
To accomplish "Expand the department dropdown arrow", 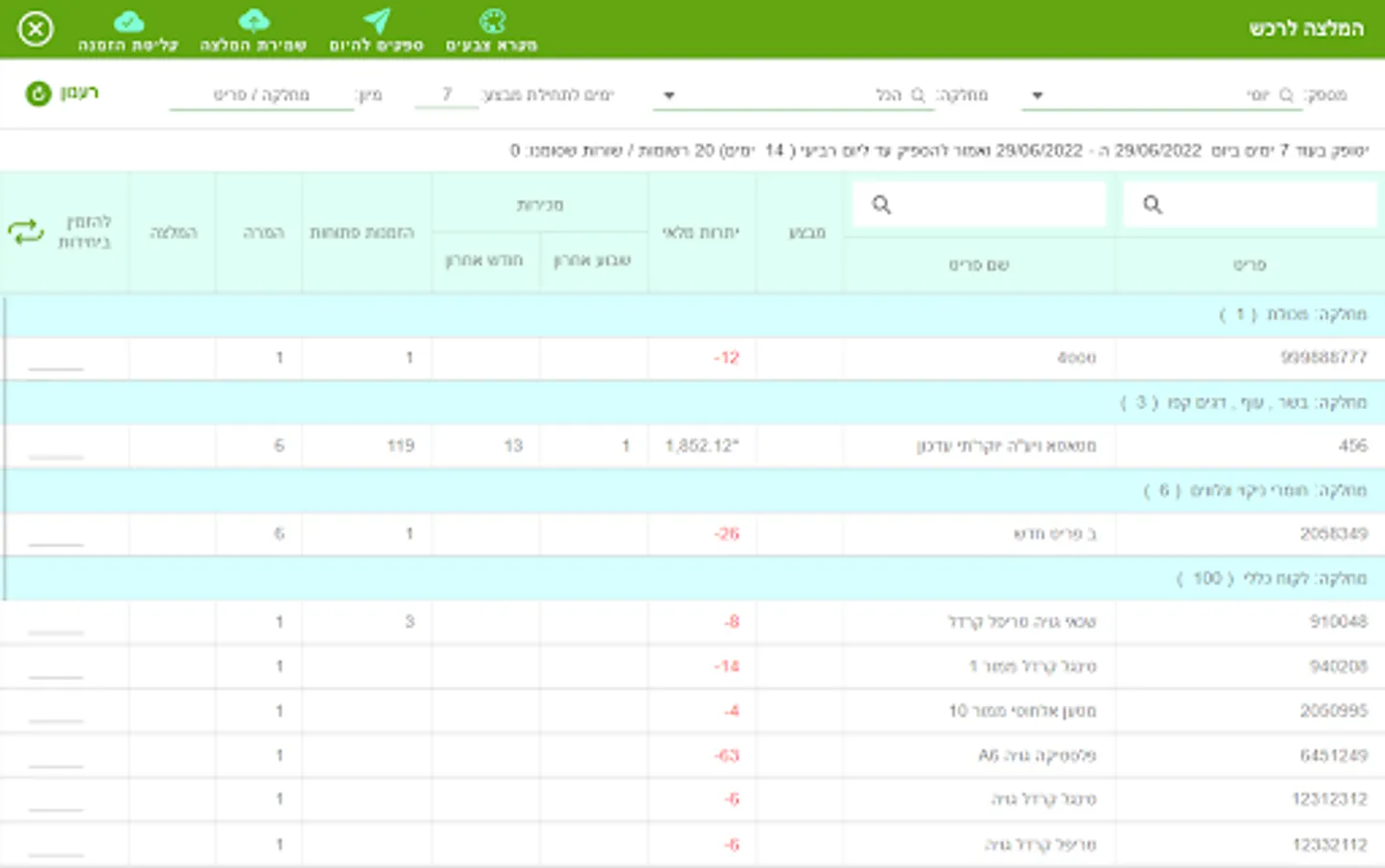I will click(x=669, y=95).
